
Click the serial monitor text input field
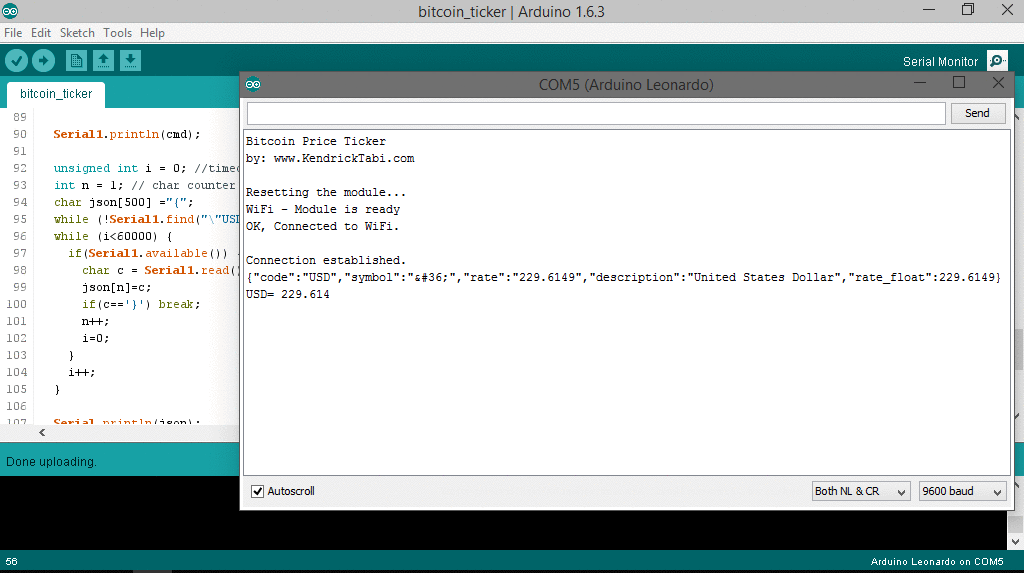[x=596, y=113]
